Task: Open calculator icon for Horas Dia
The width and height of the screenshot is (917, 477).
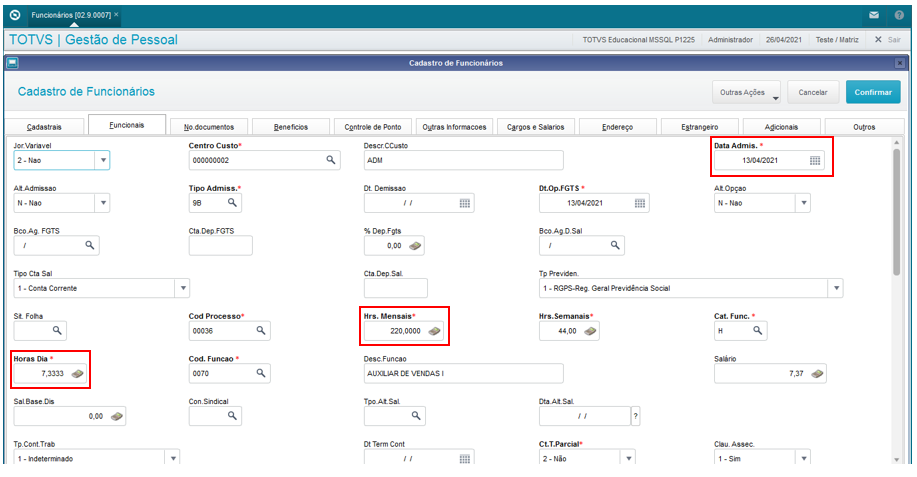Action: pos(78,374)
